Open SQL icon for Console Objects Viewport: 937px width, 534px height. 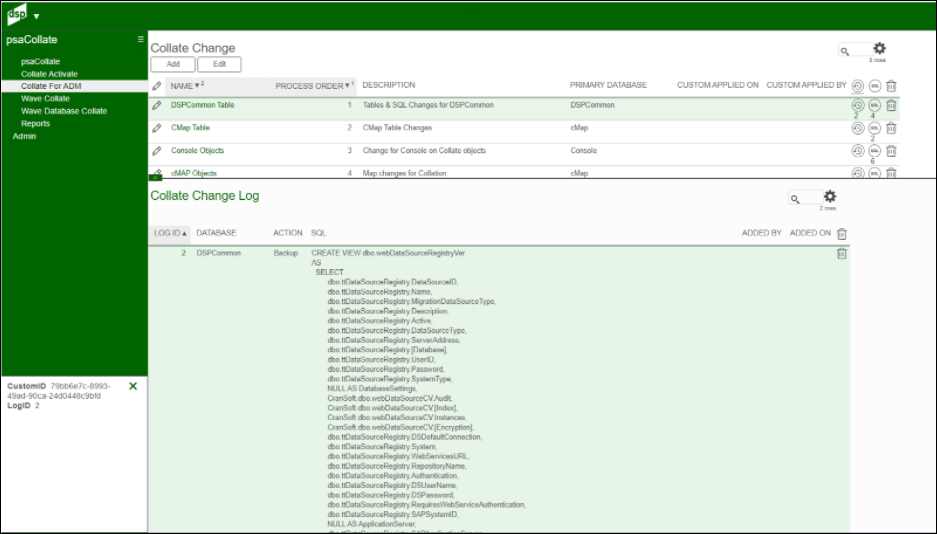click(x=874, y=151)
